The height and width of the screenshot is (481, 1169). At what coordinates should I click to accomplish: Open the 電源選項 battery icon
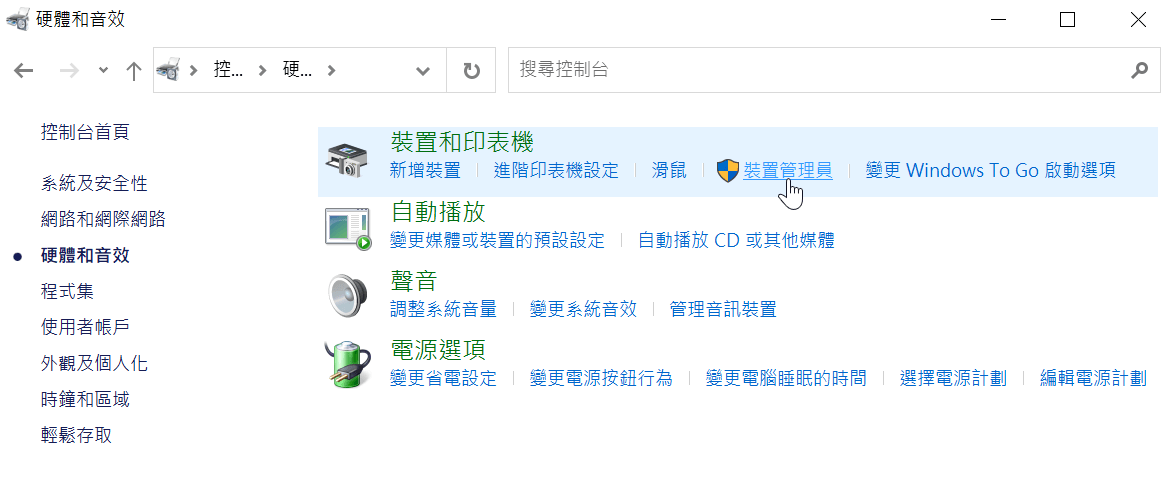347,364
